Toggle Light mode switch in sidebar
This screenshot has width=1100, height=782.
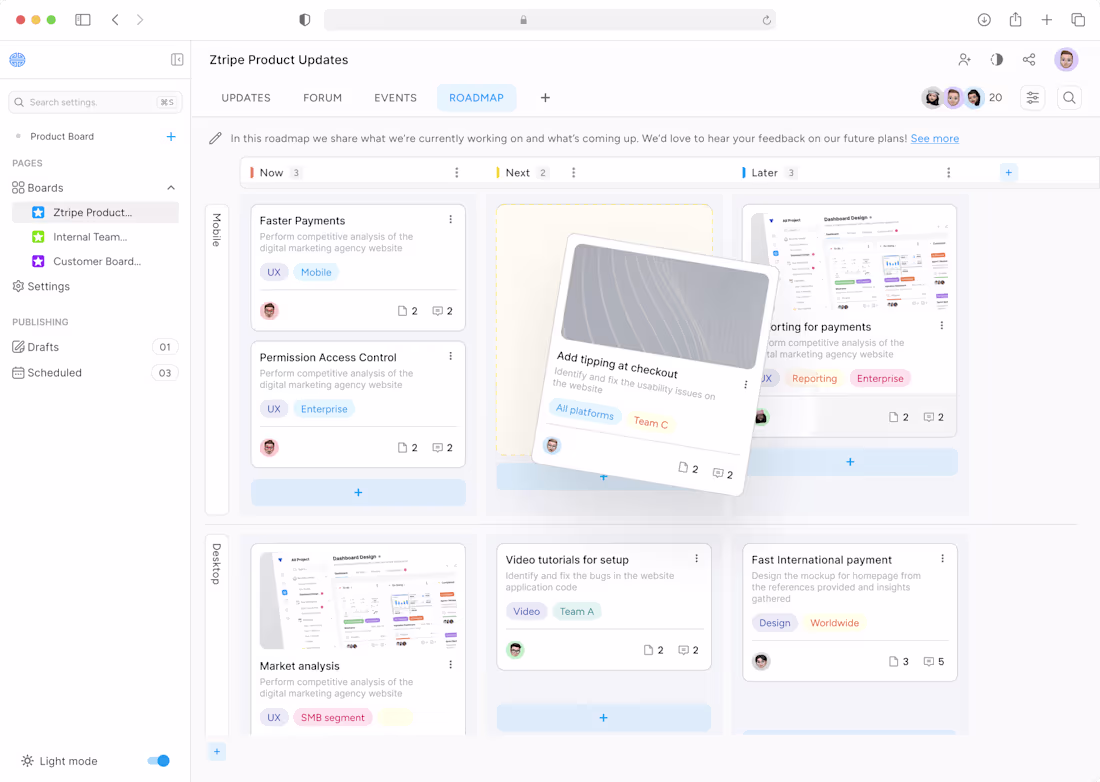pos(158,761)
